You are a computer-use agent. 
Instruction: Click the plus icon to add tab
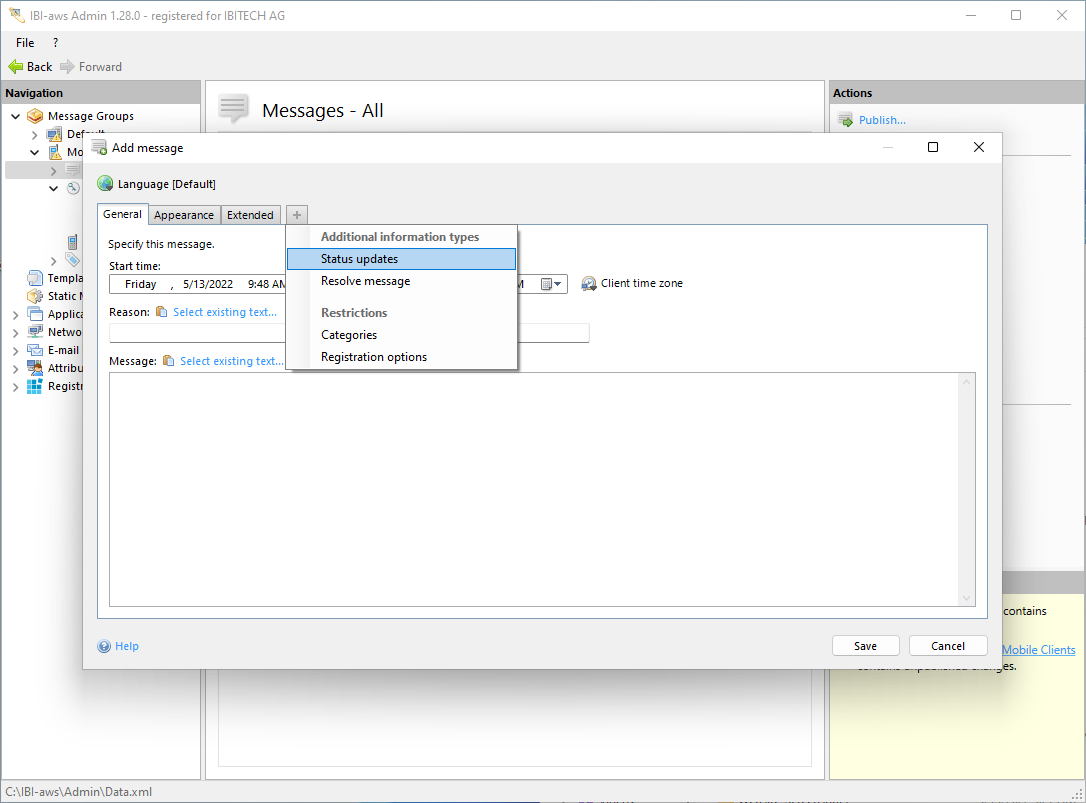click(297, 215)
